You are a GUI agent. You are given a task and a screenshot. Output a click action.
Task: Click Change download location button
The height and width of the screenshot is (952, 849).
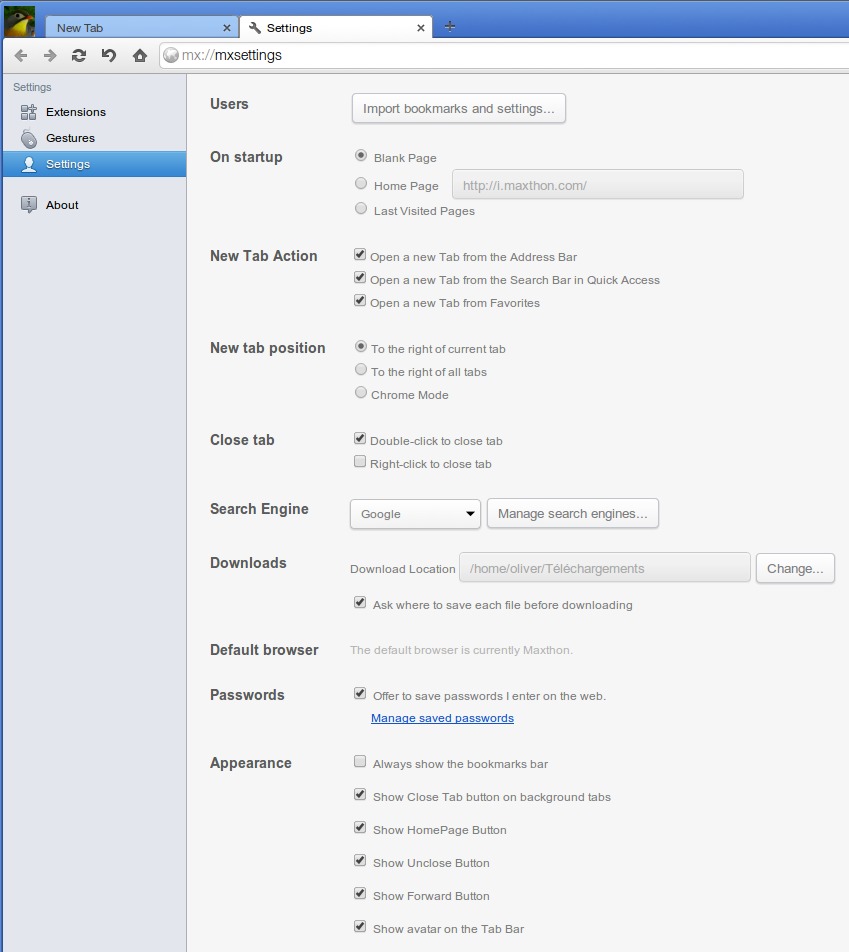[x=795, y=568]
